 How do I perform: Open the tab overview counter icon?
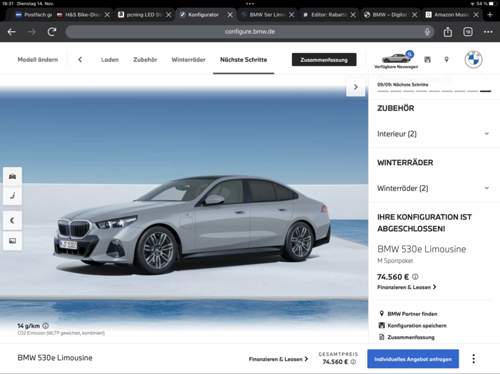468,32
